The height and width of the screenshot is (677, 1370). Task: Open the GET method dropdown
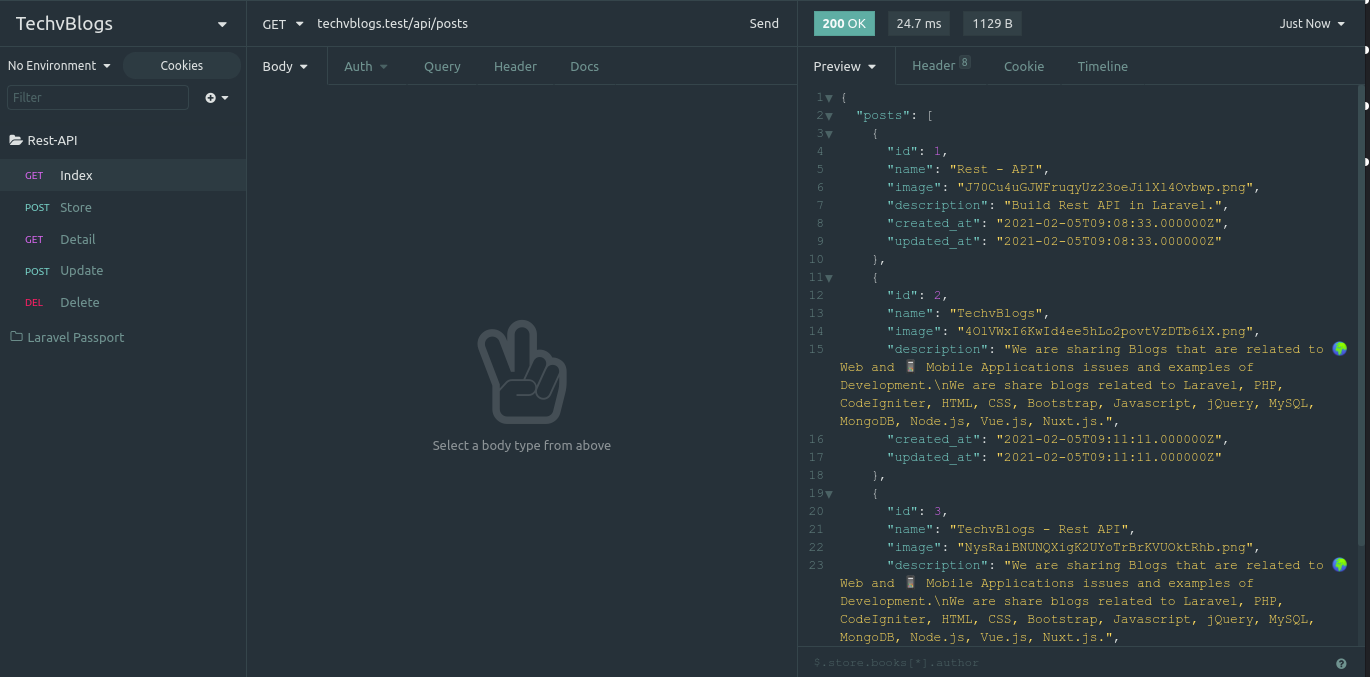283,24
